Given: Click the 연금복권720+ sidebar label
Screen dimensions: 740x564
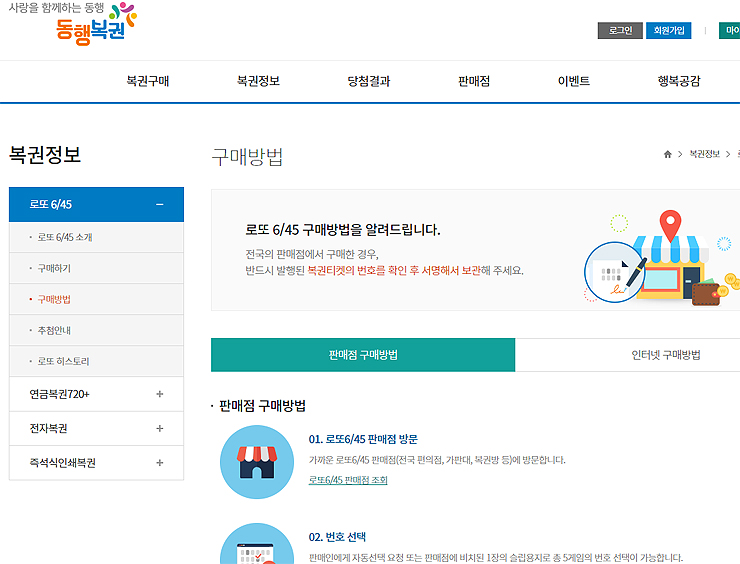Looking at the screenshot, I should click(x=59, y=394).
